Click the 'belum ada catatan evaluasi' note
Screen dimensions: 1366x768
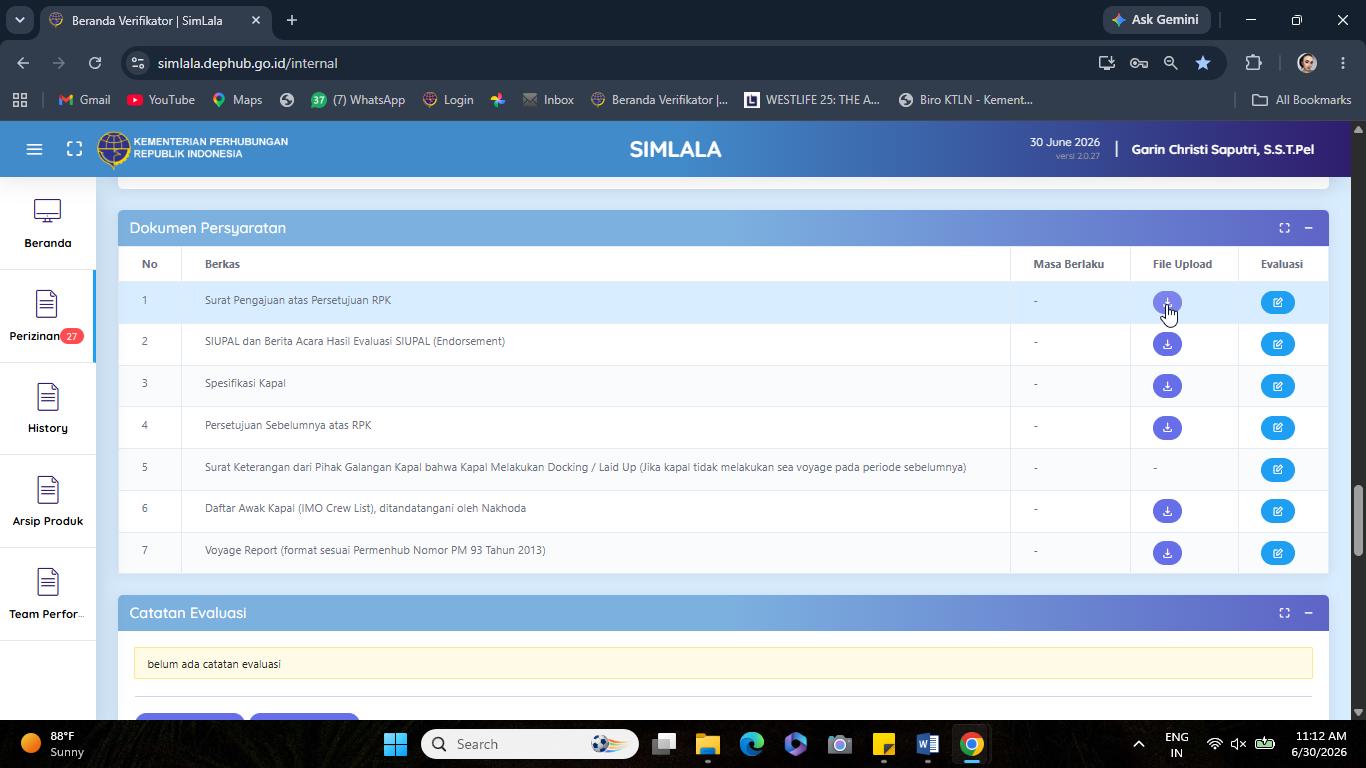tap(723, 663)
